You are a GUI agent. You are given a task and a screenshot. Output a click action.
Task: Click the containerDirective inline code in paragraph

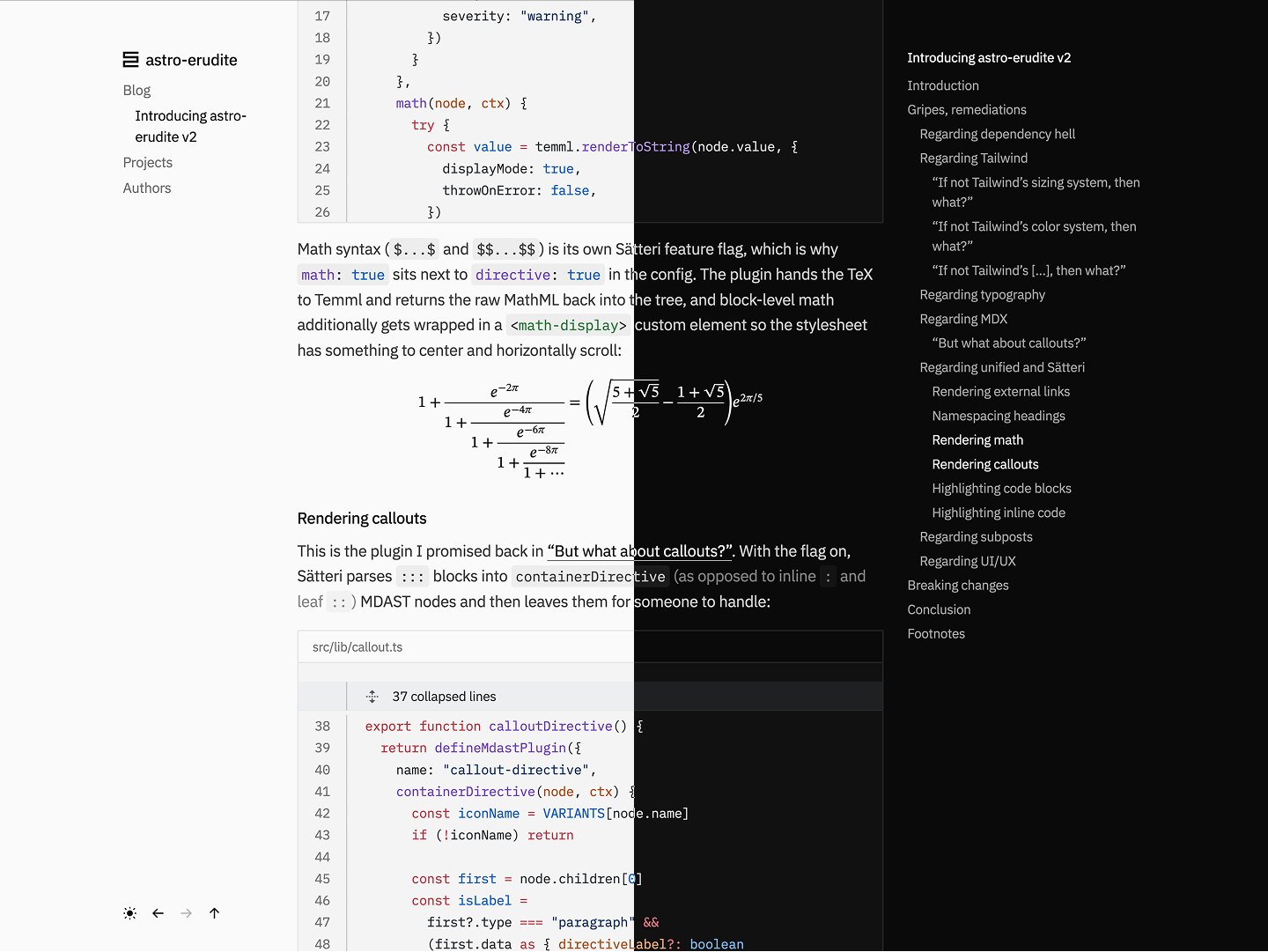coord(590,577)
